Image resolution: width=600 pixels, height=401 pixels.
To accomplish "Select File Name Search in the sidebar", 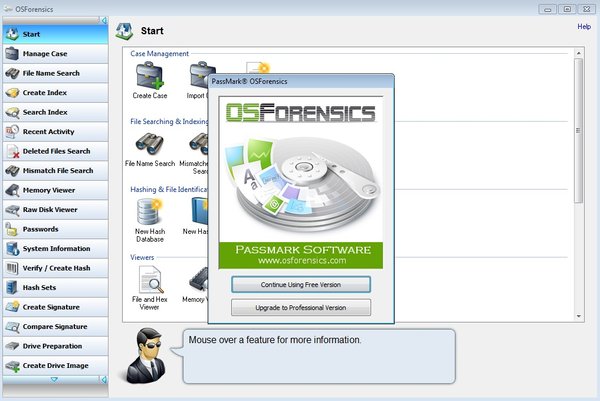I will coord(55,73).
